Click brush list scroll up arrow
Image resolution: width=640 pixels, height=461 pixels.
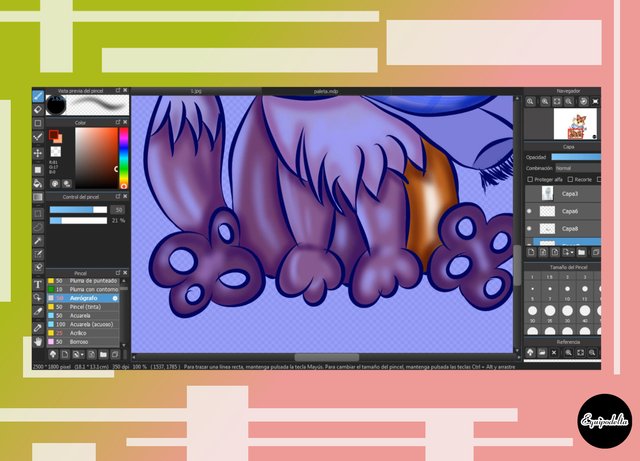tap(124, 281)
